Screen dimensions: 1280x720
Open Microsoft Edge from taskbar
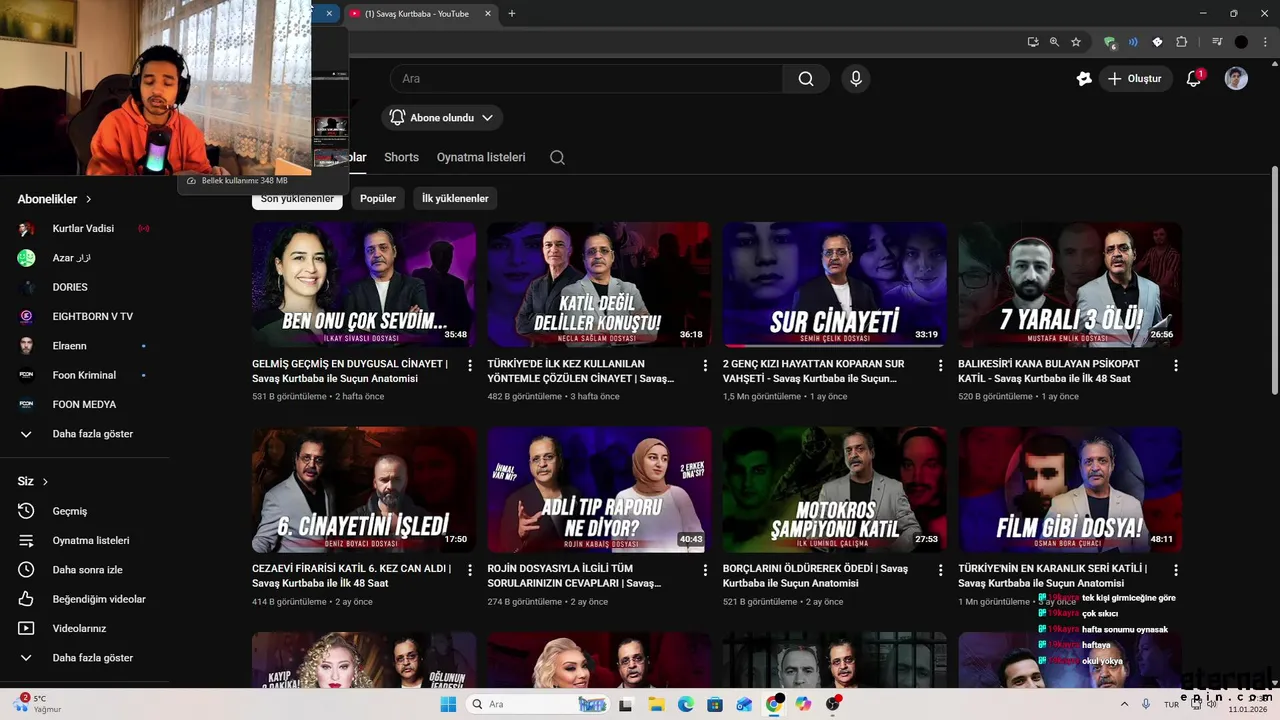[x=685, y=704]
